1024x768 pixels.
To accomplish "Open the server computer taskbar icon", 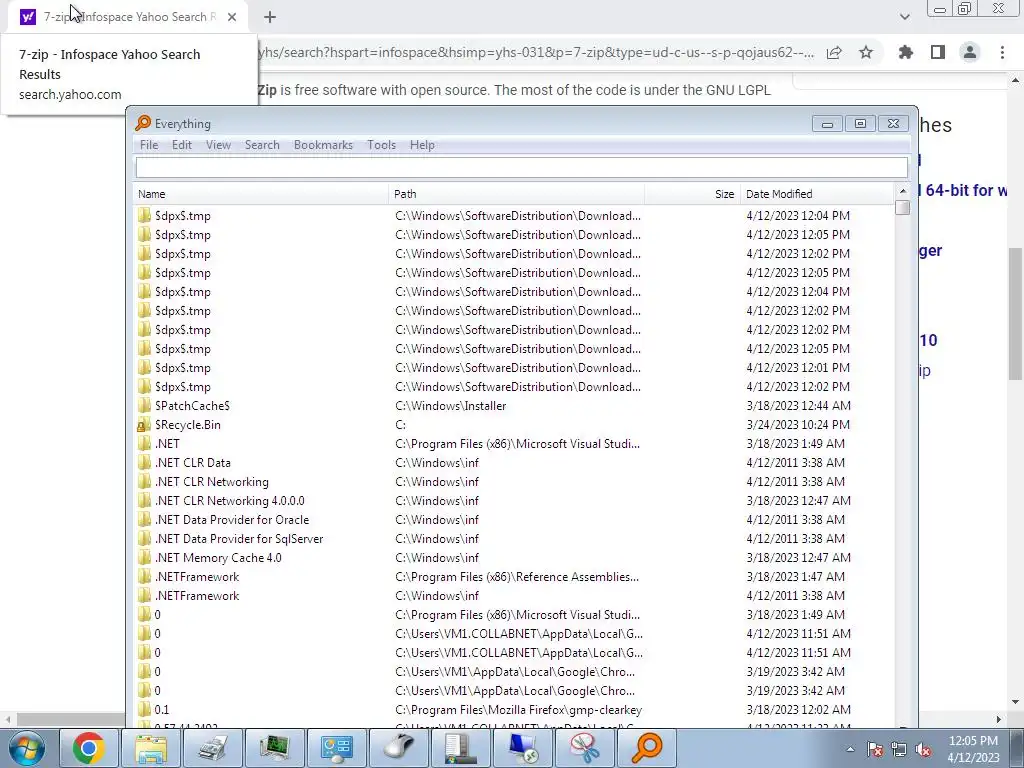I will (460, 748).
